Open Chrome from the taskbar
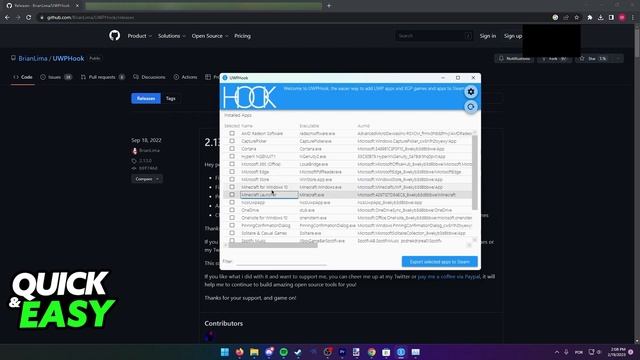640x360 pixels. click(x=371, y=352)
